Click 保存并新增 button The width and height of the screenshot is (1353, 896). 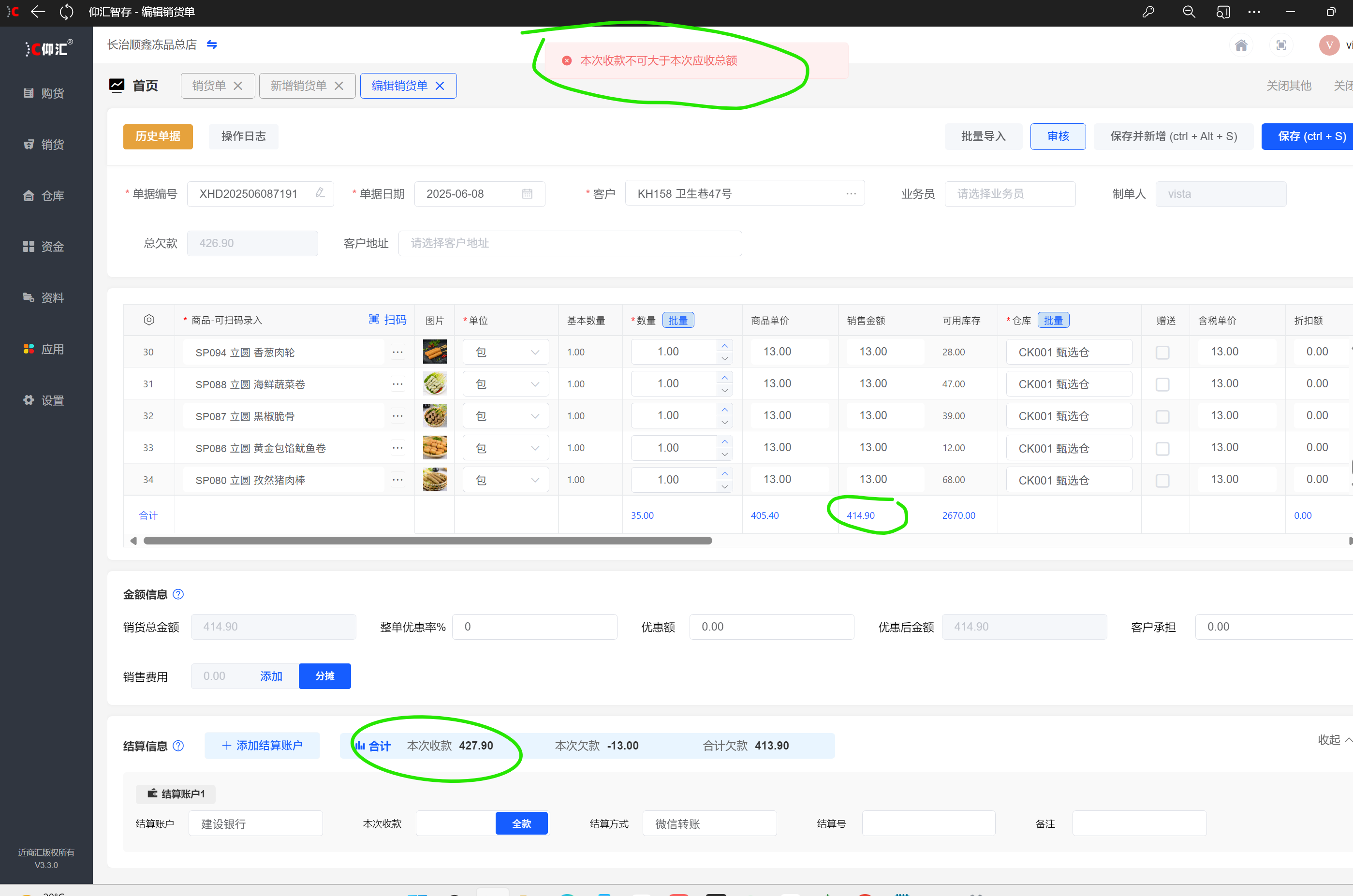[1173, 136]
